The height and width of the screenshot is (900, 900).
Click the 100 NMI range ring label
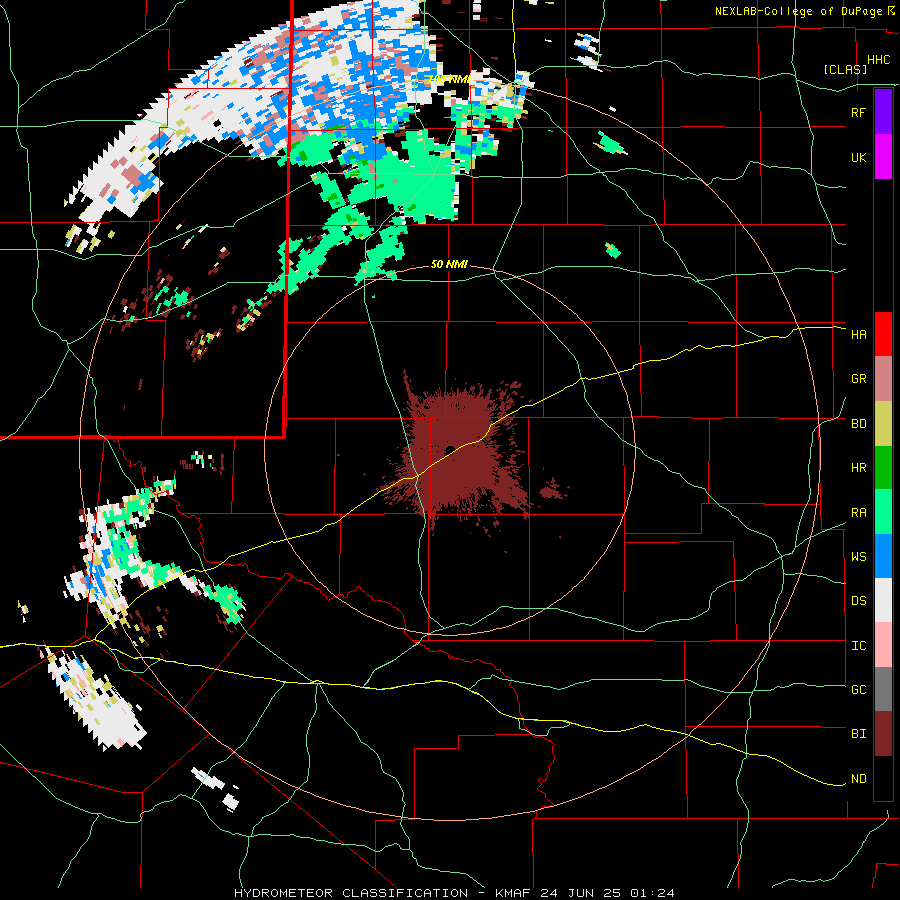(x=448, y=79)
